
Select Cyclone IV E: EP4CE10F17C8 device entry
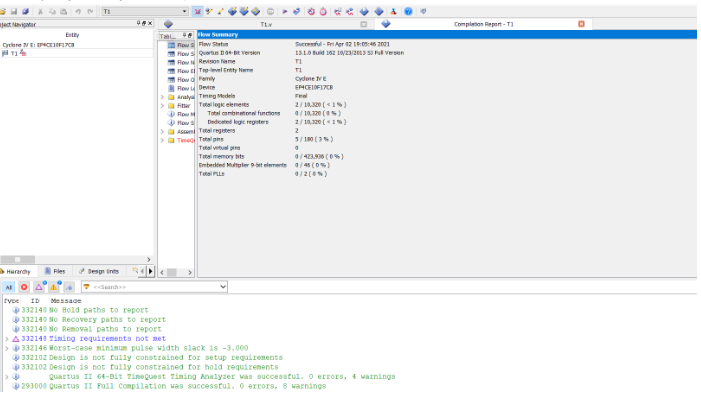[x=38, y=45]
